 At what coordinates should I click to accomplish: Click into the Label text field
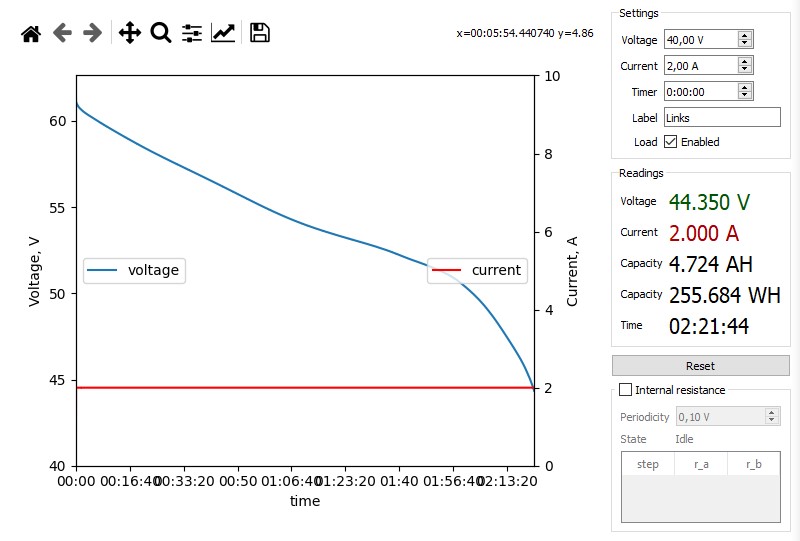click(x=721, y=118)
